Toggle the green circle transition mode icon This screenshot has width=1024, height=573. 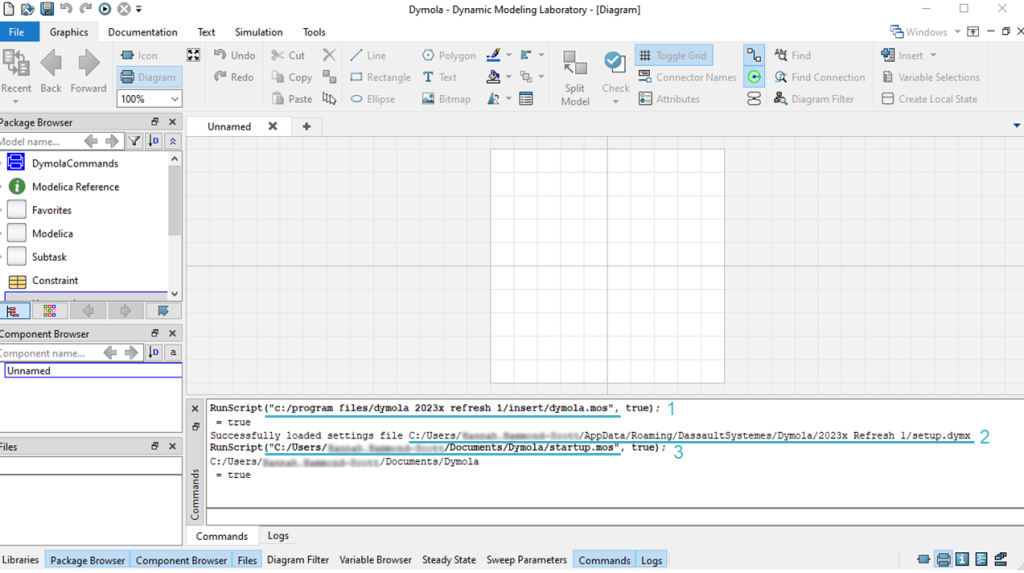[754, 77]
